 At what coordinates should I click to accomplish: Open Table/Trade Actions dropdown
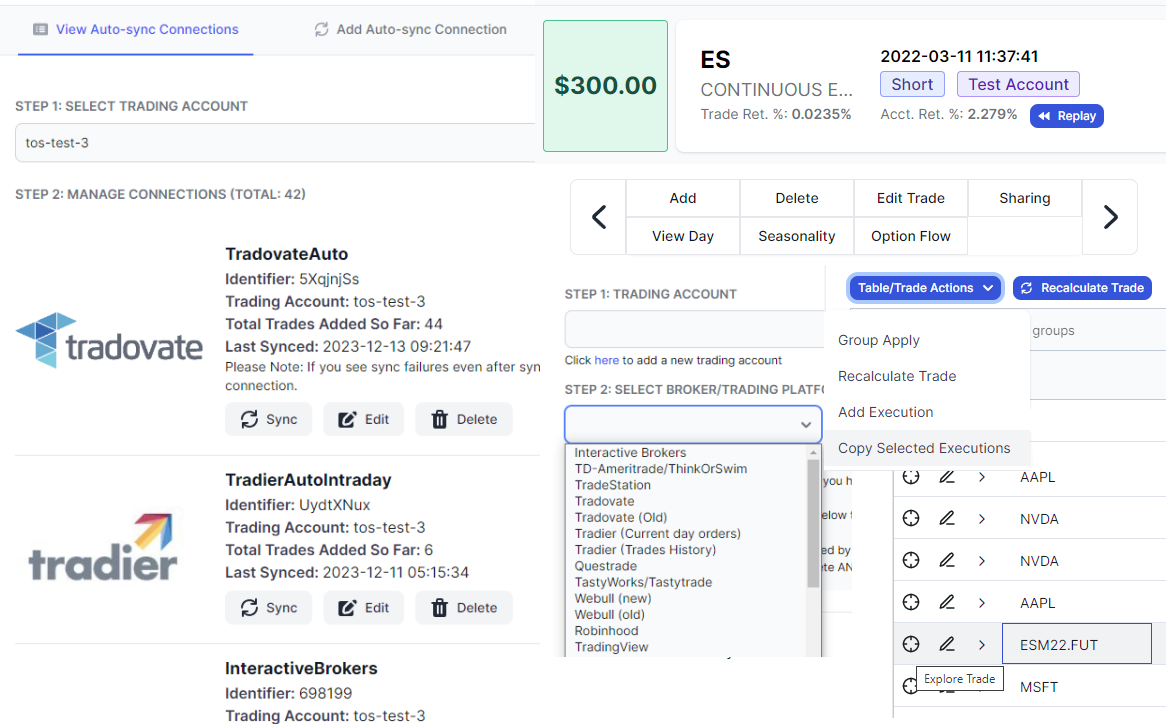925,288
